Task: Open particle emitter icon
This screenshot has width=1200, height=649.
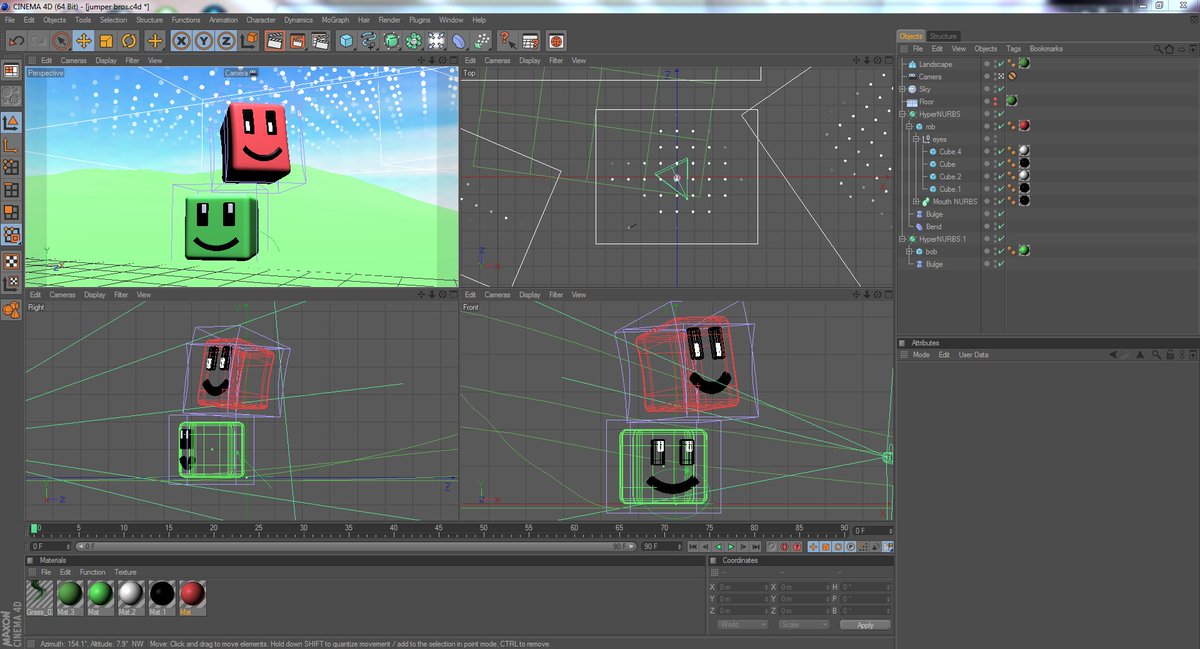Action: point(481,41)
